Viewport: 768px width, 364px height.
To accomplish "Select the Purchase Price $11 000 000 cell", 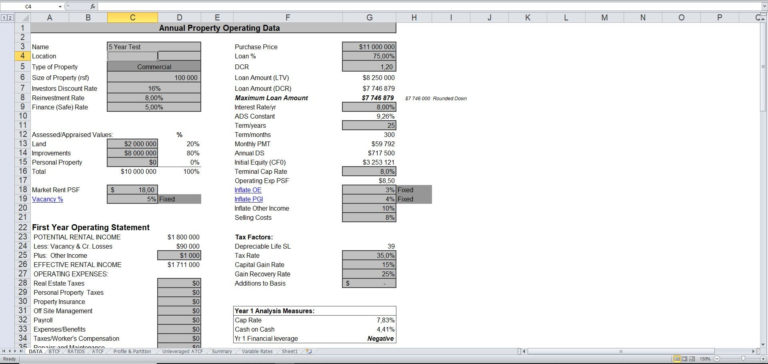I will click(x=369, y=47).
